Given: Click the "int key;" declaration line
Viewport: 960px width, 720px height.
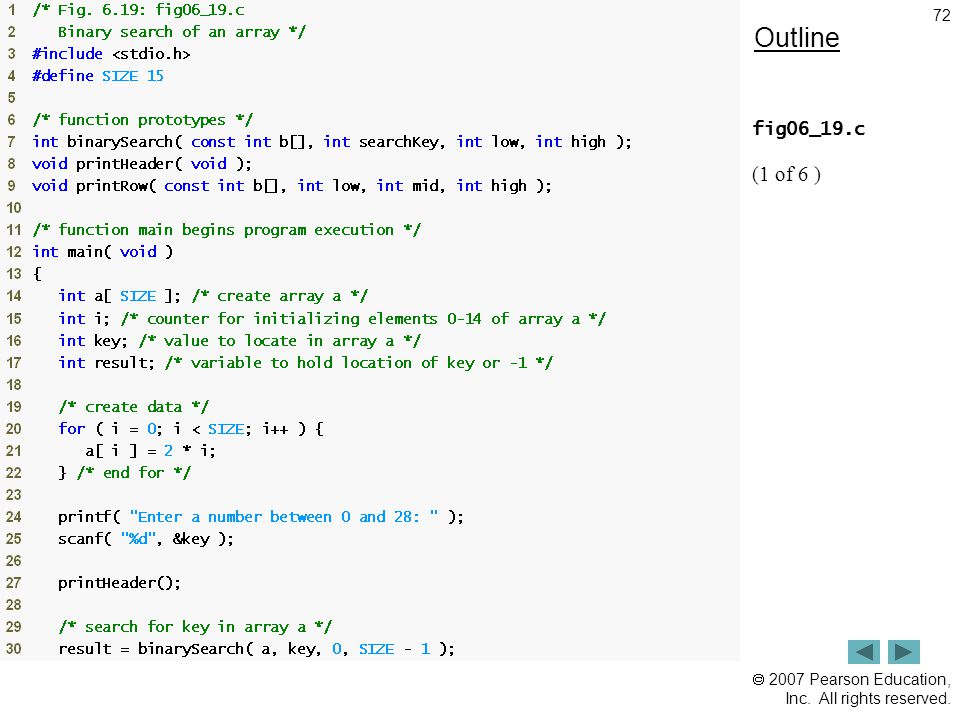Looking at the screenshot, I should coord(239,341).
